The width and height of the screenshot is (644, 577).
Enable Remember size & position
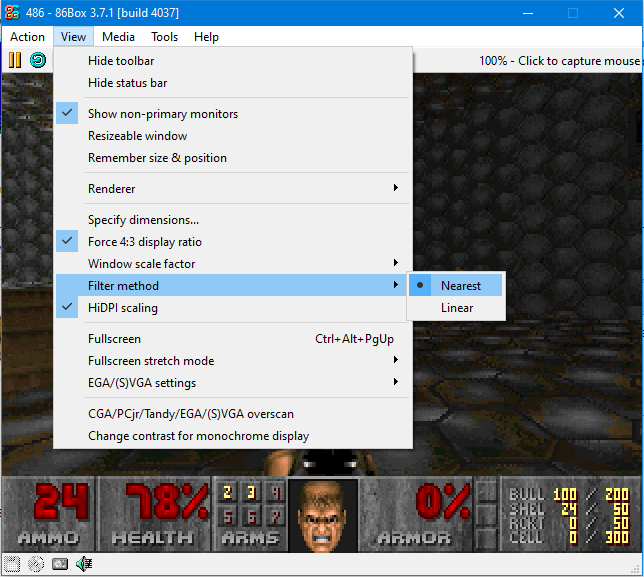(233, 158)
